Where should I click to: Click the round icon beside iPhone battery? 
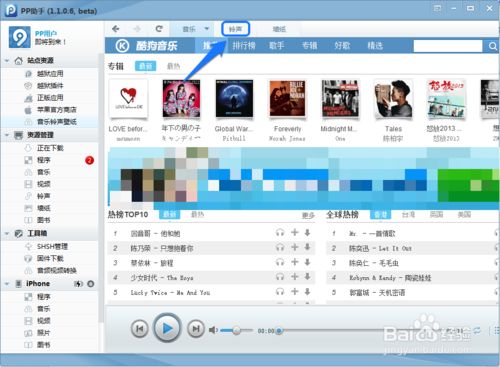[x=90, y=284]
